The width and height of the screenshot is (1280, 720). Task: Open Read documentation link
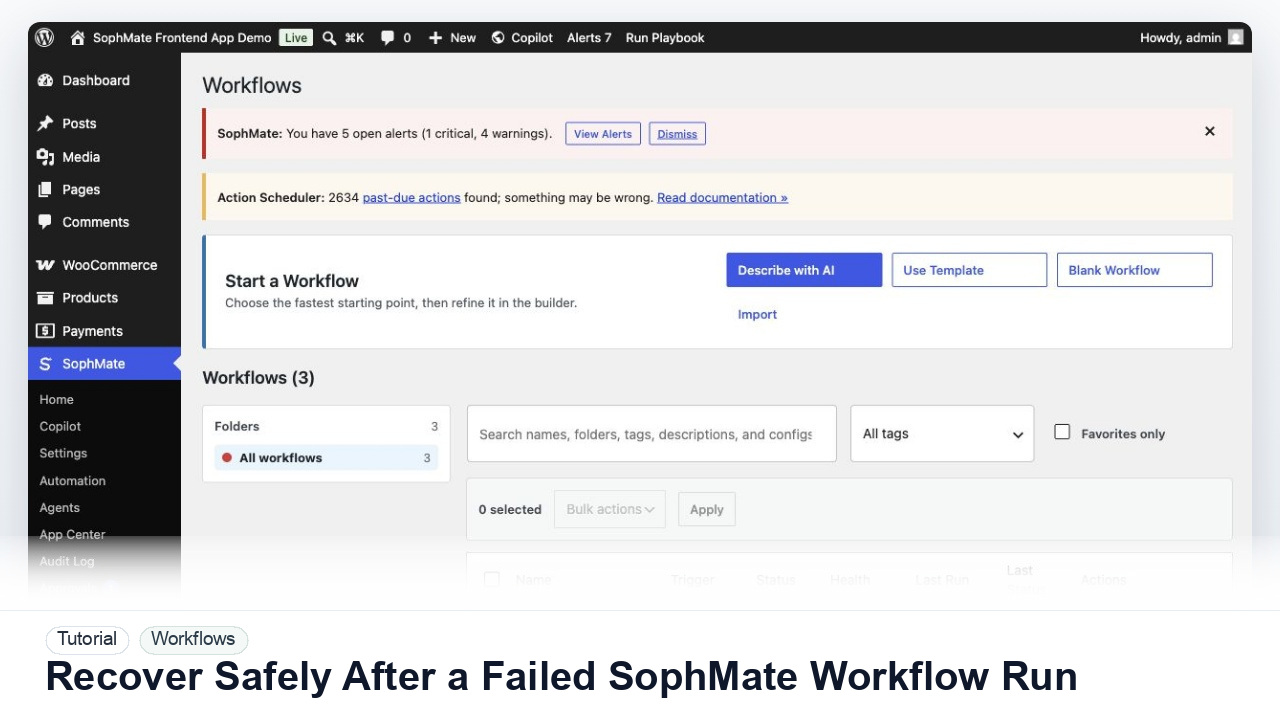coord(722,198)
